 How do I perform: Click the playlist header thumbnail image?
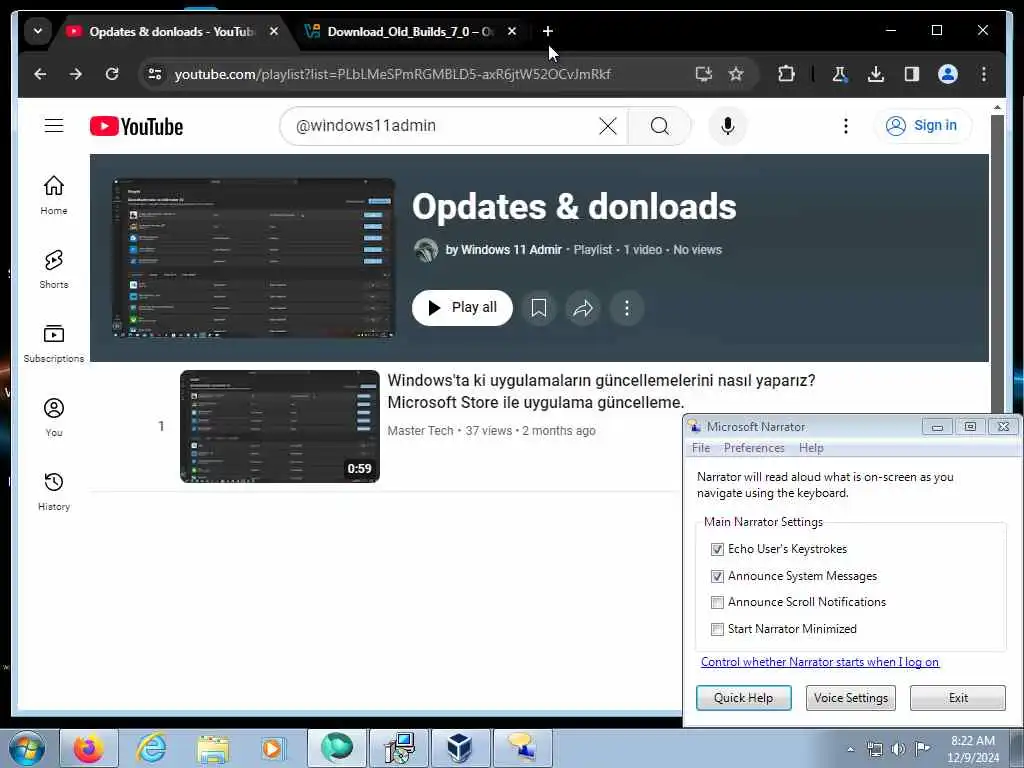(253, 258)
